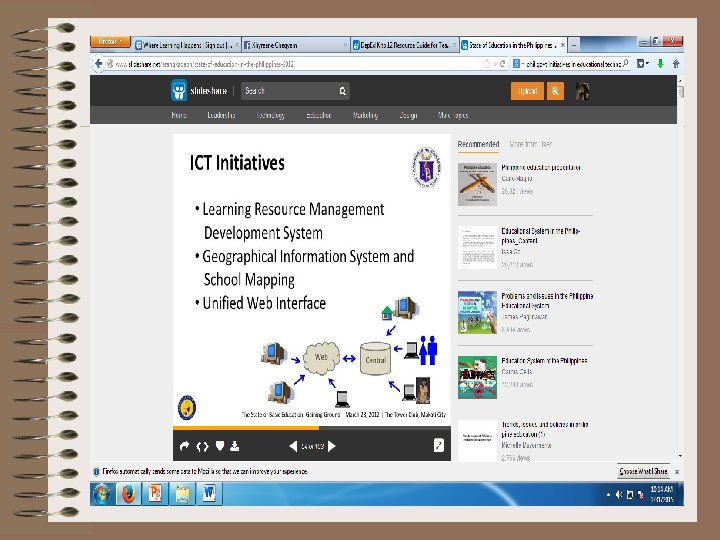This screenshot has height=540, width=720.
Task: Click the like/favorite icon under slide
Action: (x=220, y=446)
